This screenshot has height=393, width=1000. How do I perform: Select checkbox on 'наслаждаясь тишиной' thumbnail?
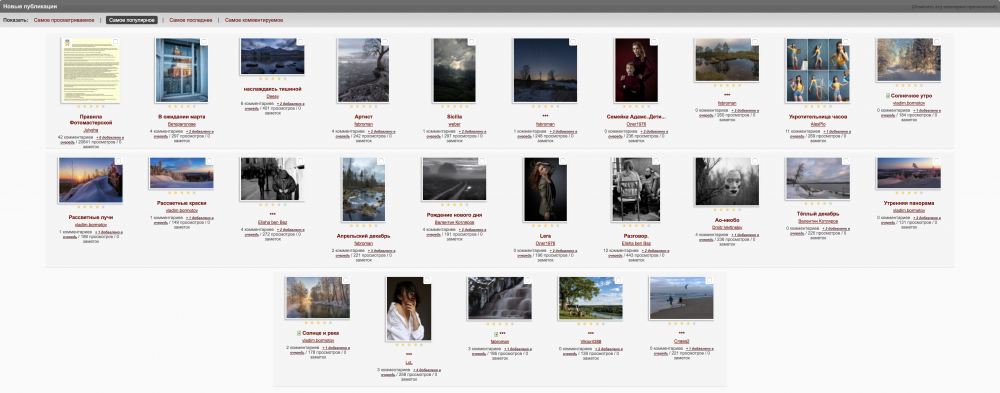pyautogui.click(x=300, y=42)
